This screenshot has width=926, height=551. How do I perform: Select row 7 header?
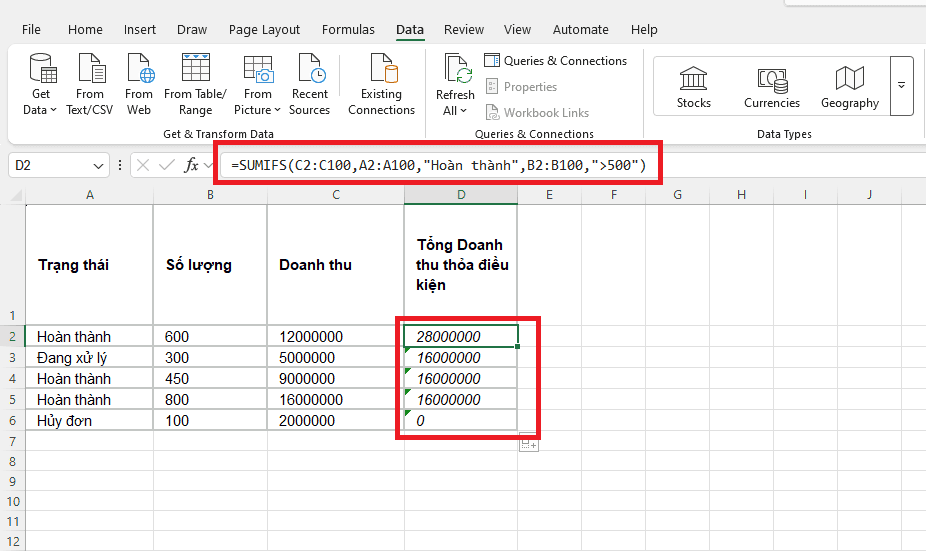[12, 441]
